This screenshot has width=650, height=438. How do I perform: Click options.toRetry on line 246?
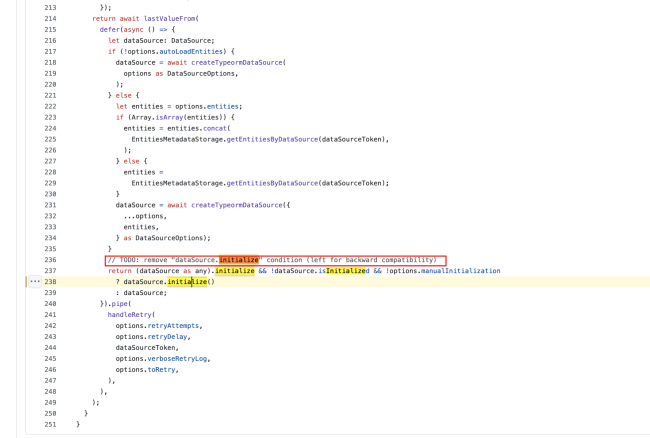coord(146,370)
